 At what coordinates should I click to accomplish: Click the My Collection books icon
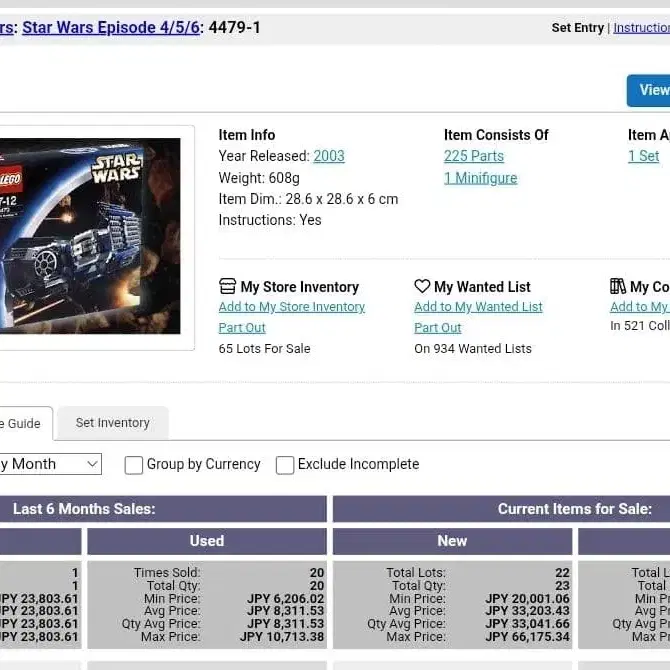[x=618, y=287]
